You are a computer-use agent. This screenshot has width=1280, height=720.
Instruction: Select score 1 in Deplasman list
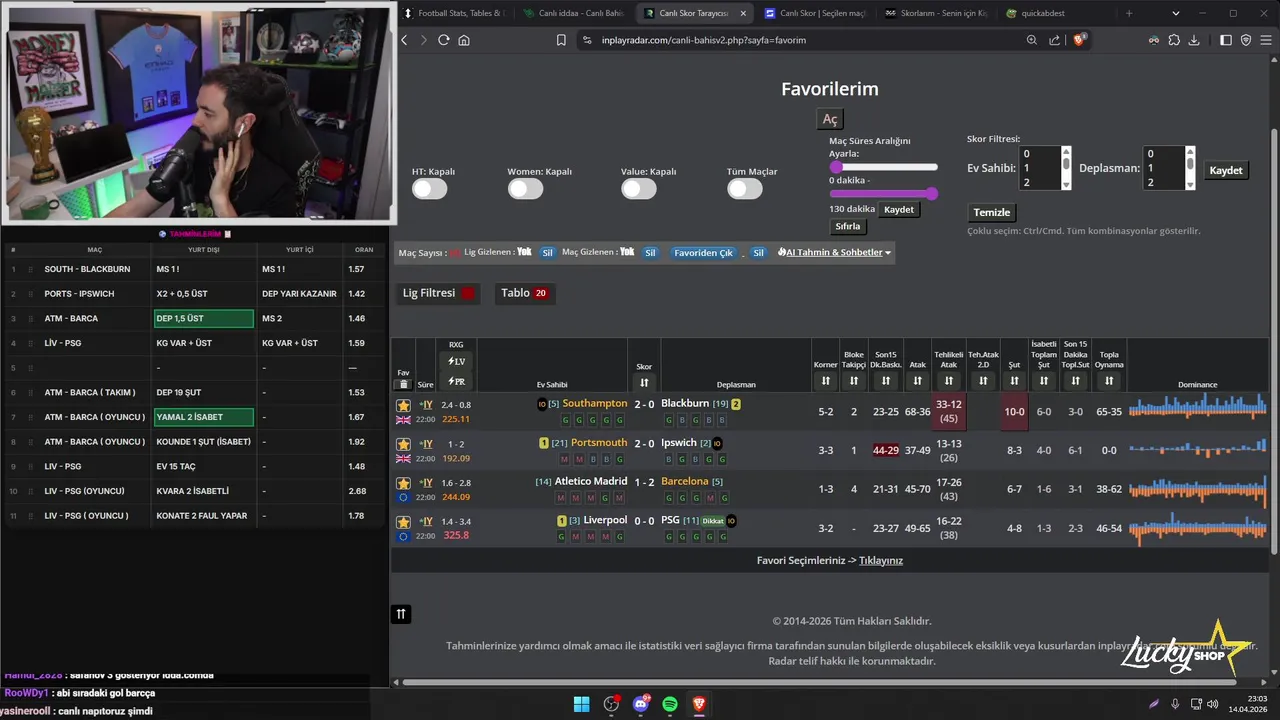point(1163,168)
